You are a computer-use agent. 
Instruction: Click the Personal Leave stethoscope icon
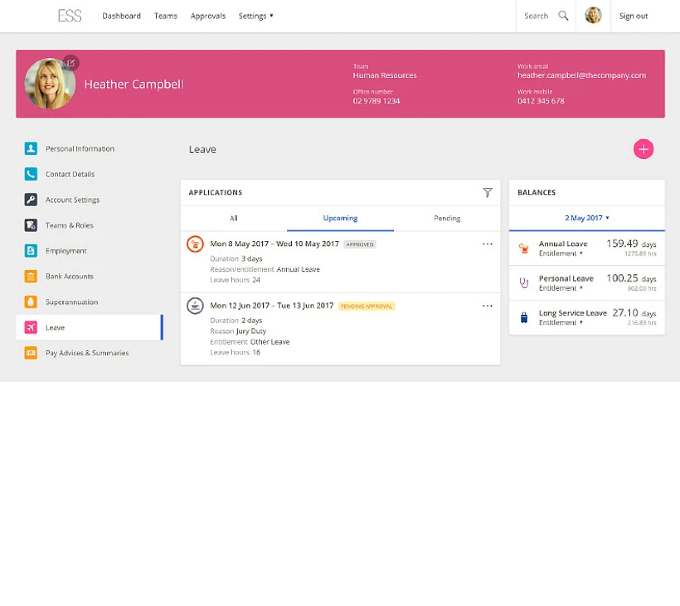point(524,283)
